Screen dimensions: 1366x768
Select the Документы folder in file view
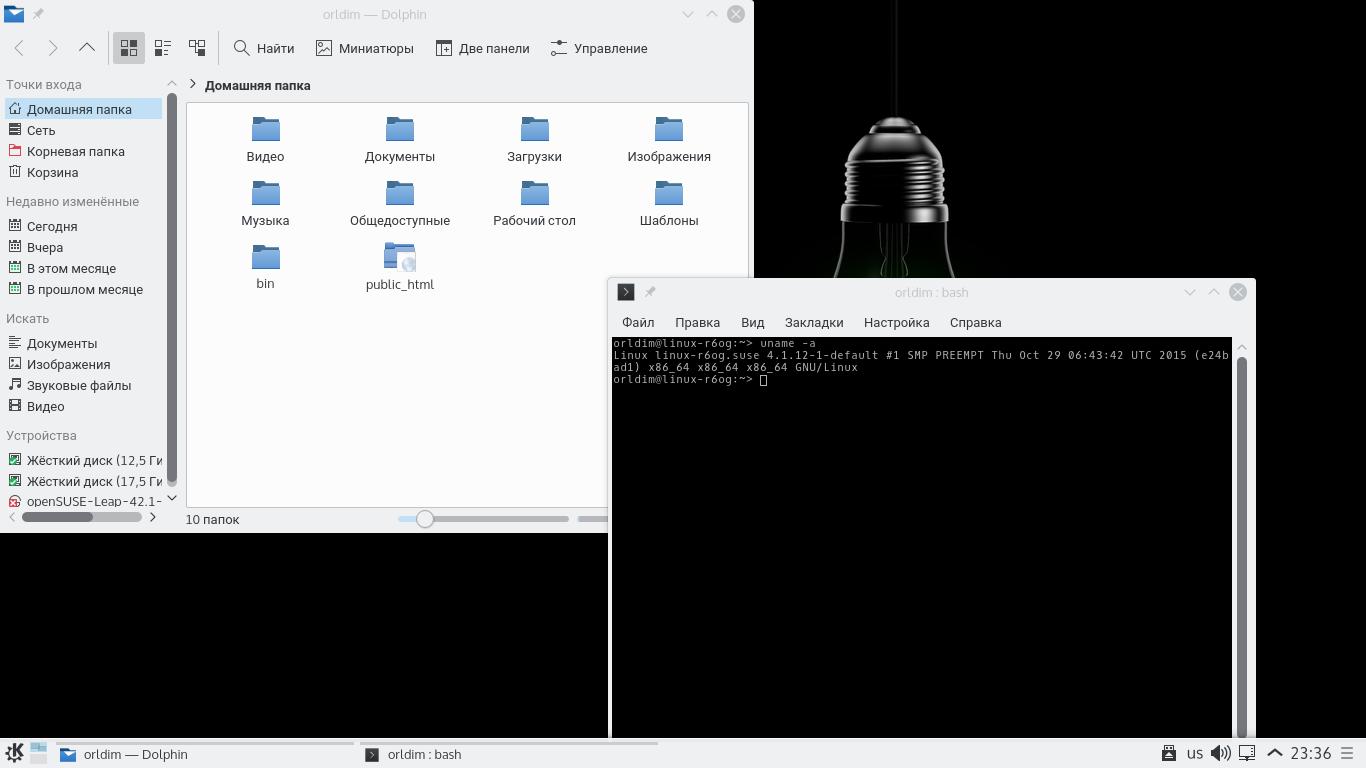400,138
